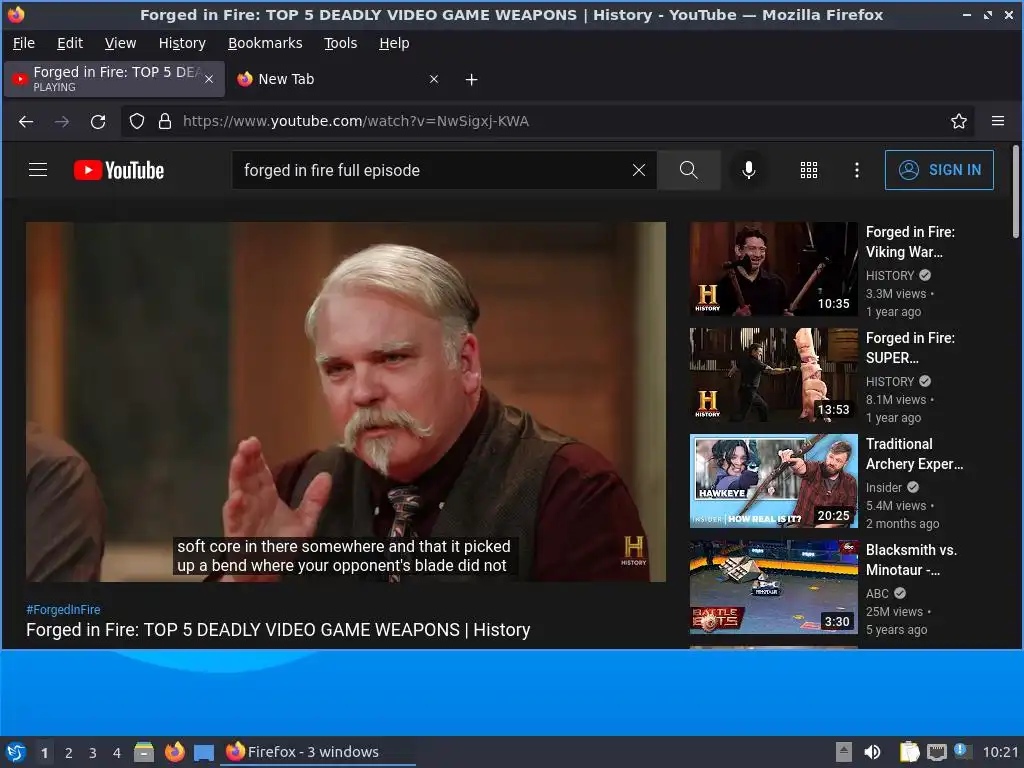This screenshot has width=1024, height=768.
Task: Click the BattleBots 3:30 thumbnail
Action: [x=774, y=586]
